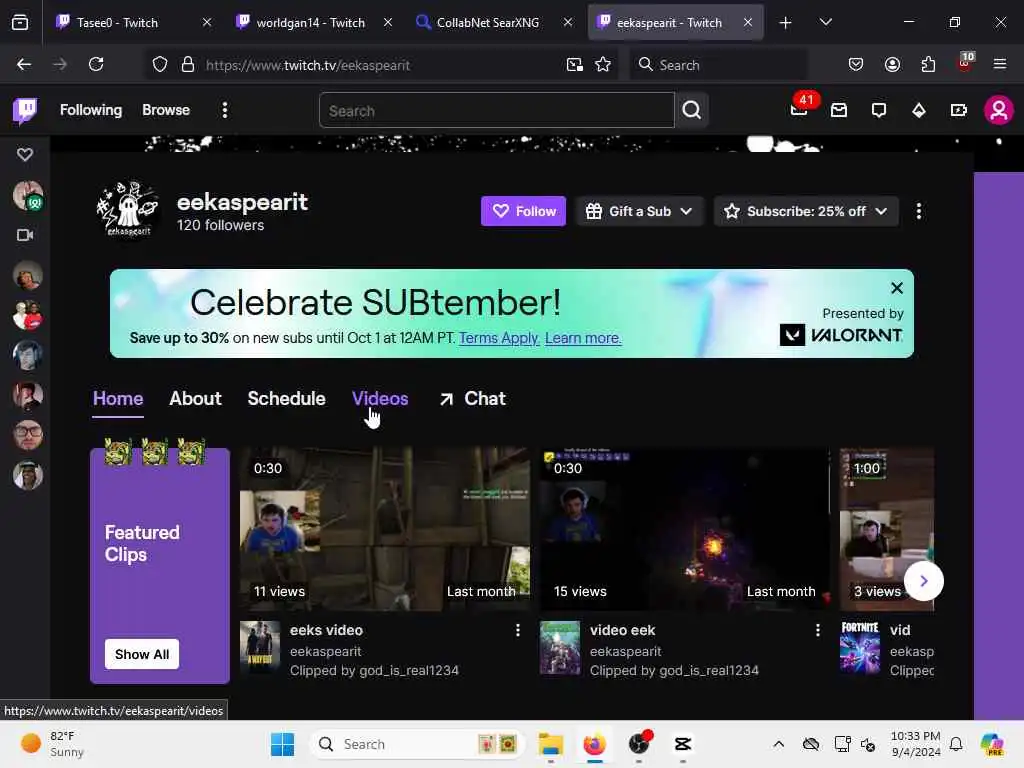This screenshot has width=1024, height=768.
Task: Open a new browser tab
Action: [x=785, y=23]
